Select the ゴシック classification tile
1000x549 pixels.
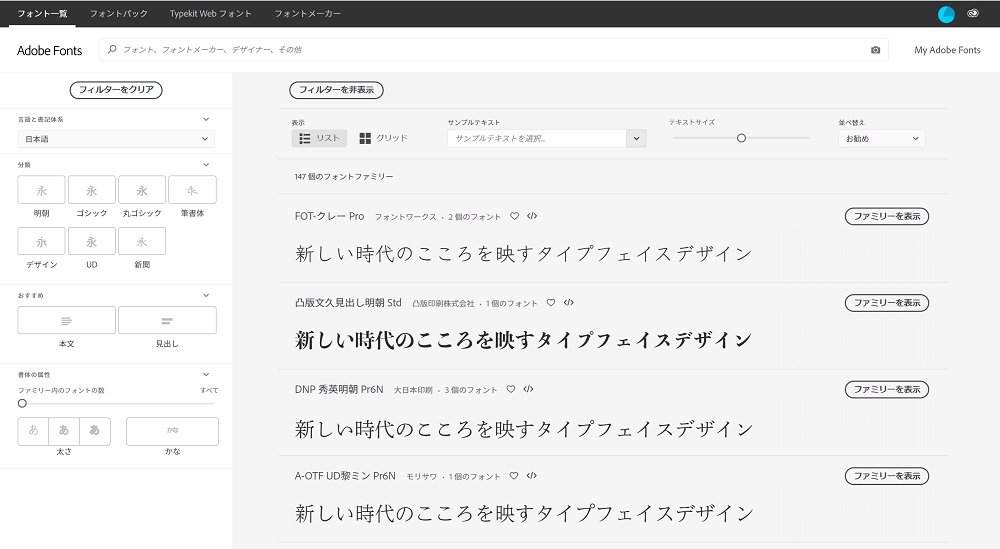pyautogui.click(x=92, y=190)
